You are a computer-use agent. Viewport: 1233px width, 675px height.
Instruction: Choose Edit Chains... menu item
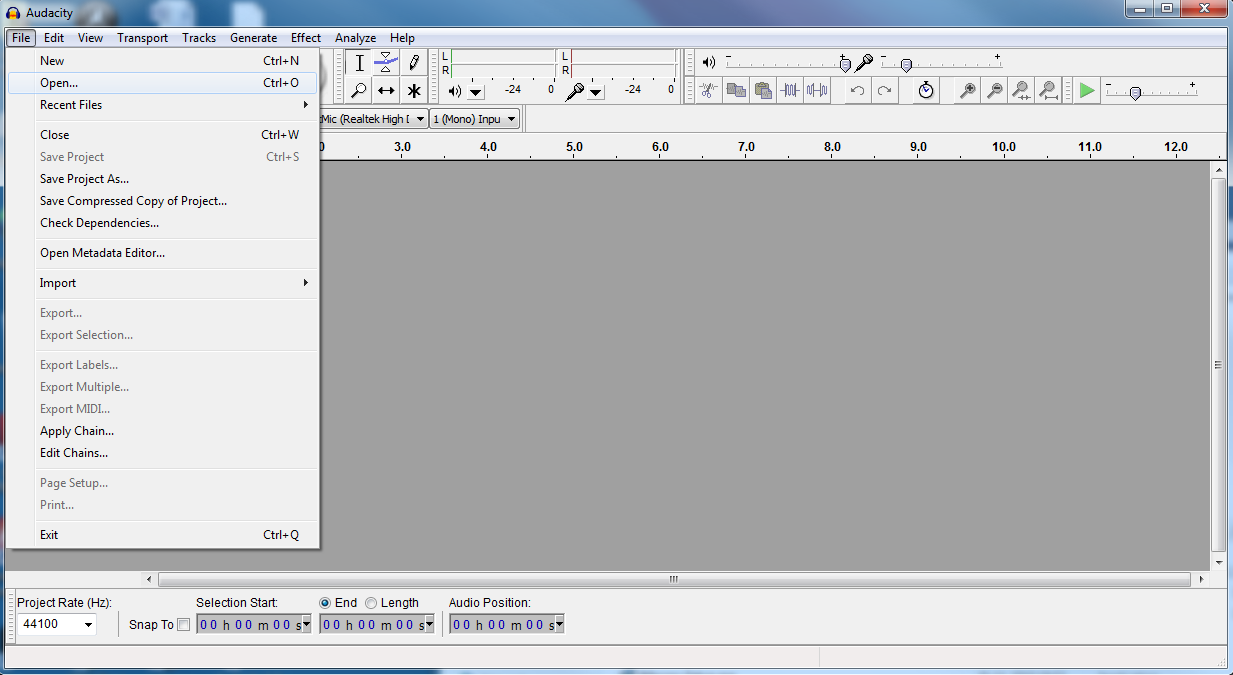click(x=163, y=453)
